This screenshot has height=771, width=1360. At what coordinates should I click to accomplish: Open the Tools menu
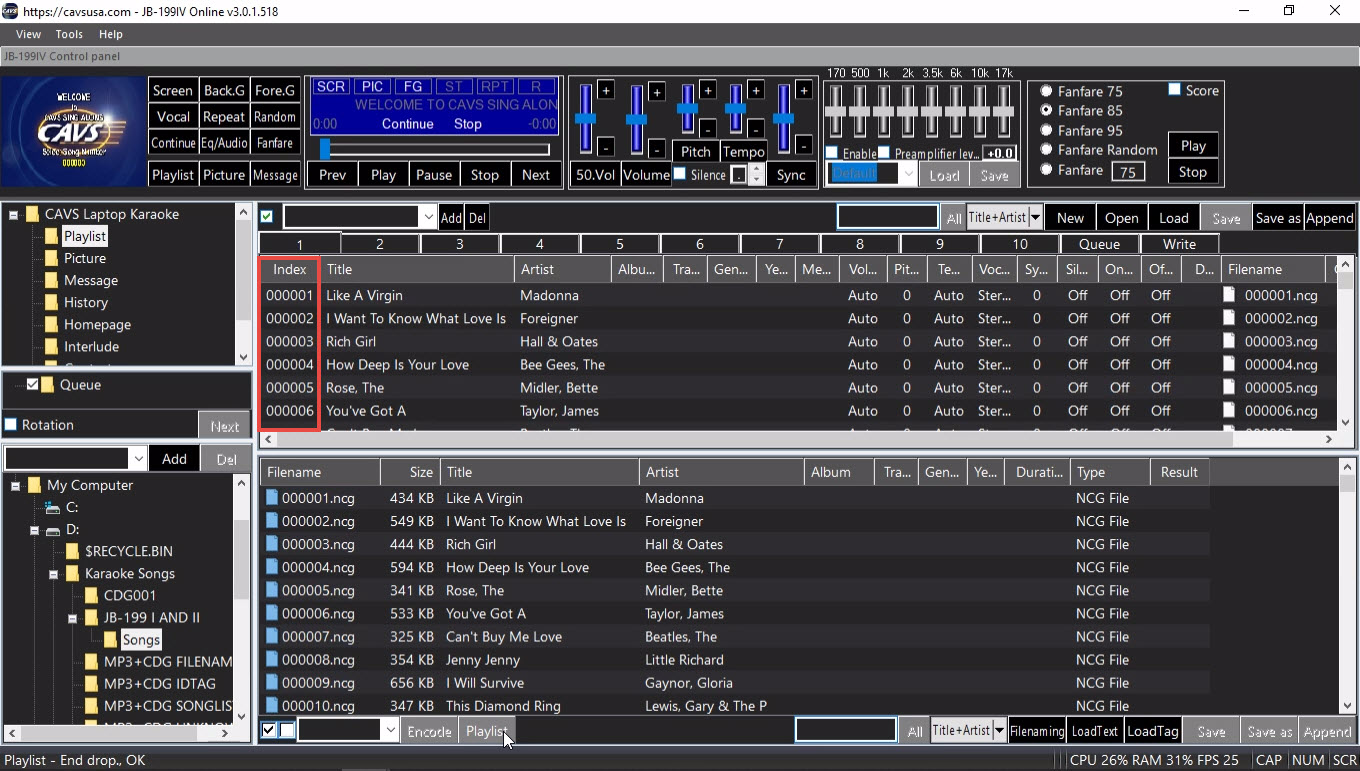(x=69, y=34)
